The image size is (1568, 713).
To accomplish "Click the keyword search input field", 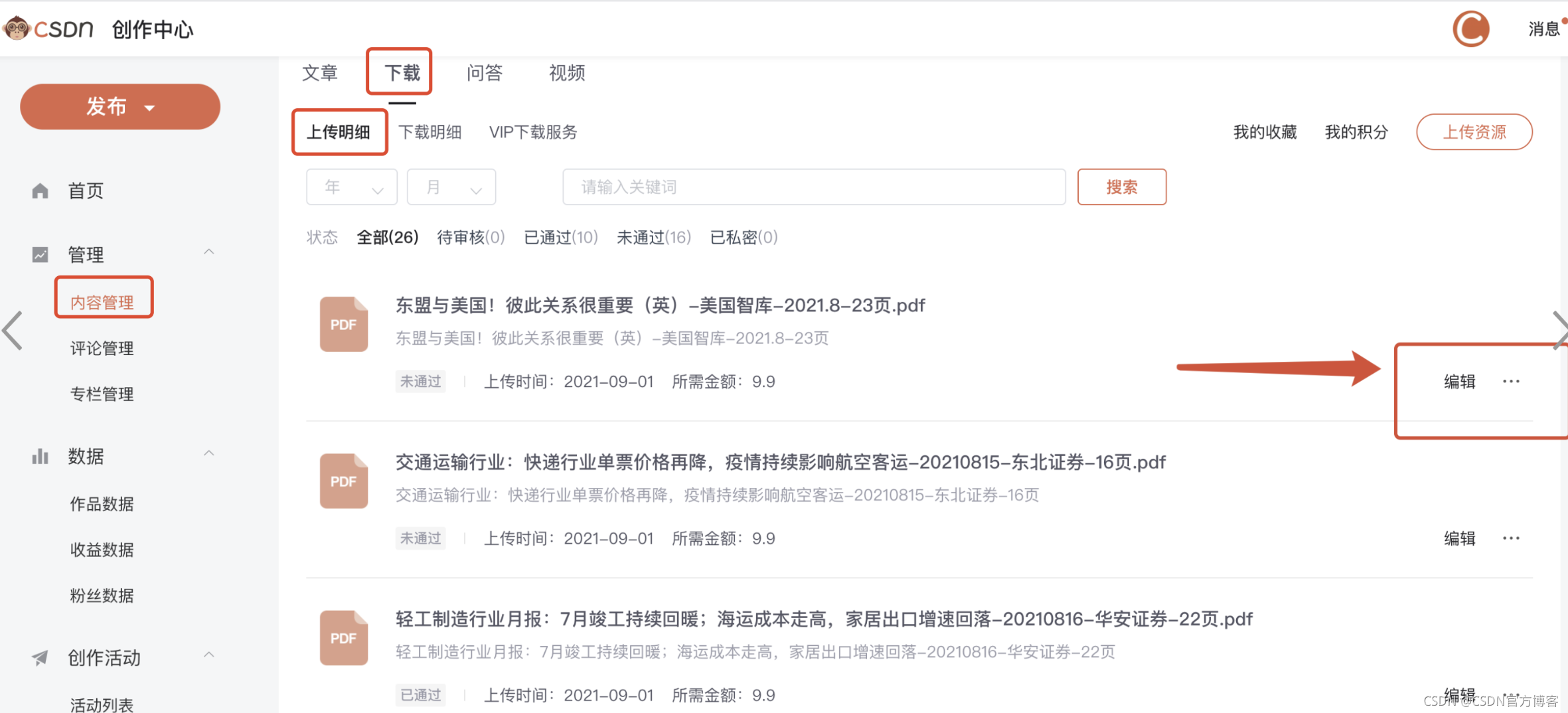I will (815, 187).
